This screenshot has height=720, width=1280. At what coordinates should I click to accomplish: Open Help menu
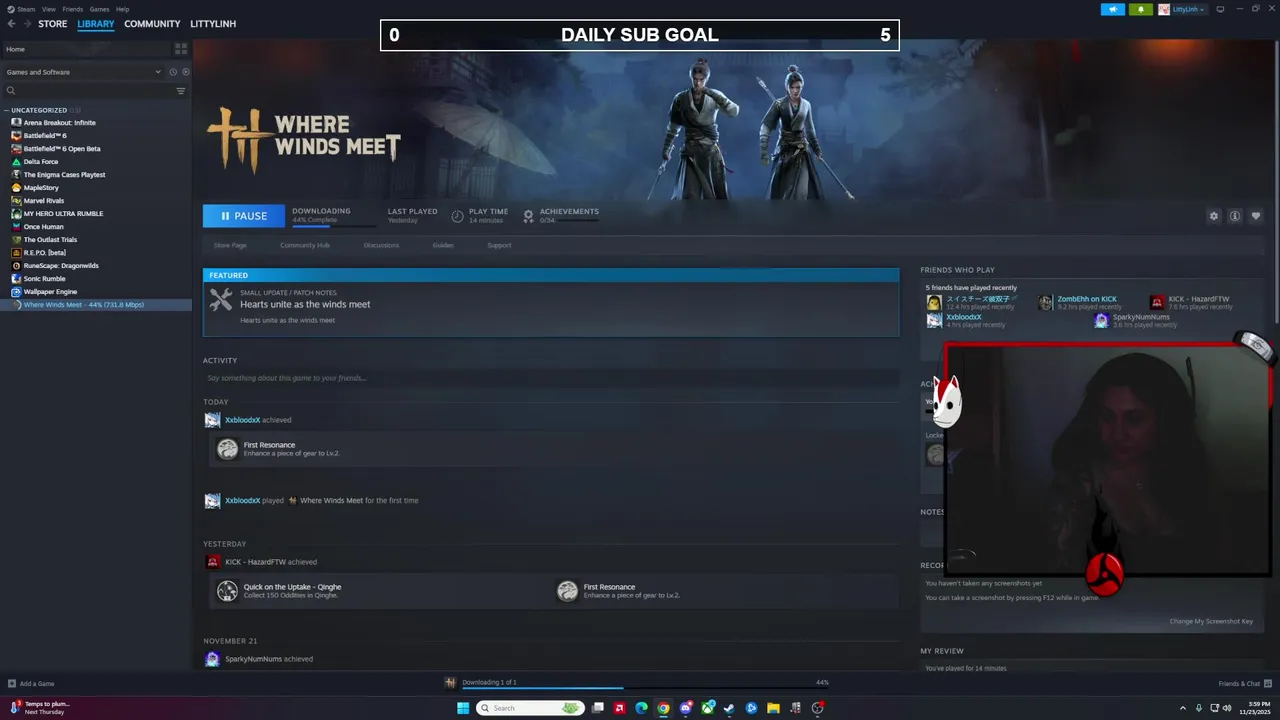[x=122, y=9]
